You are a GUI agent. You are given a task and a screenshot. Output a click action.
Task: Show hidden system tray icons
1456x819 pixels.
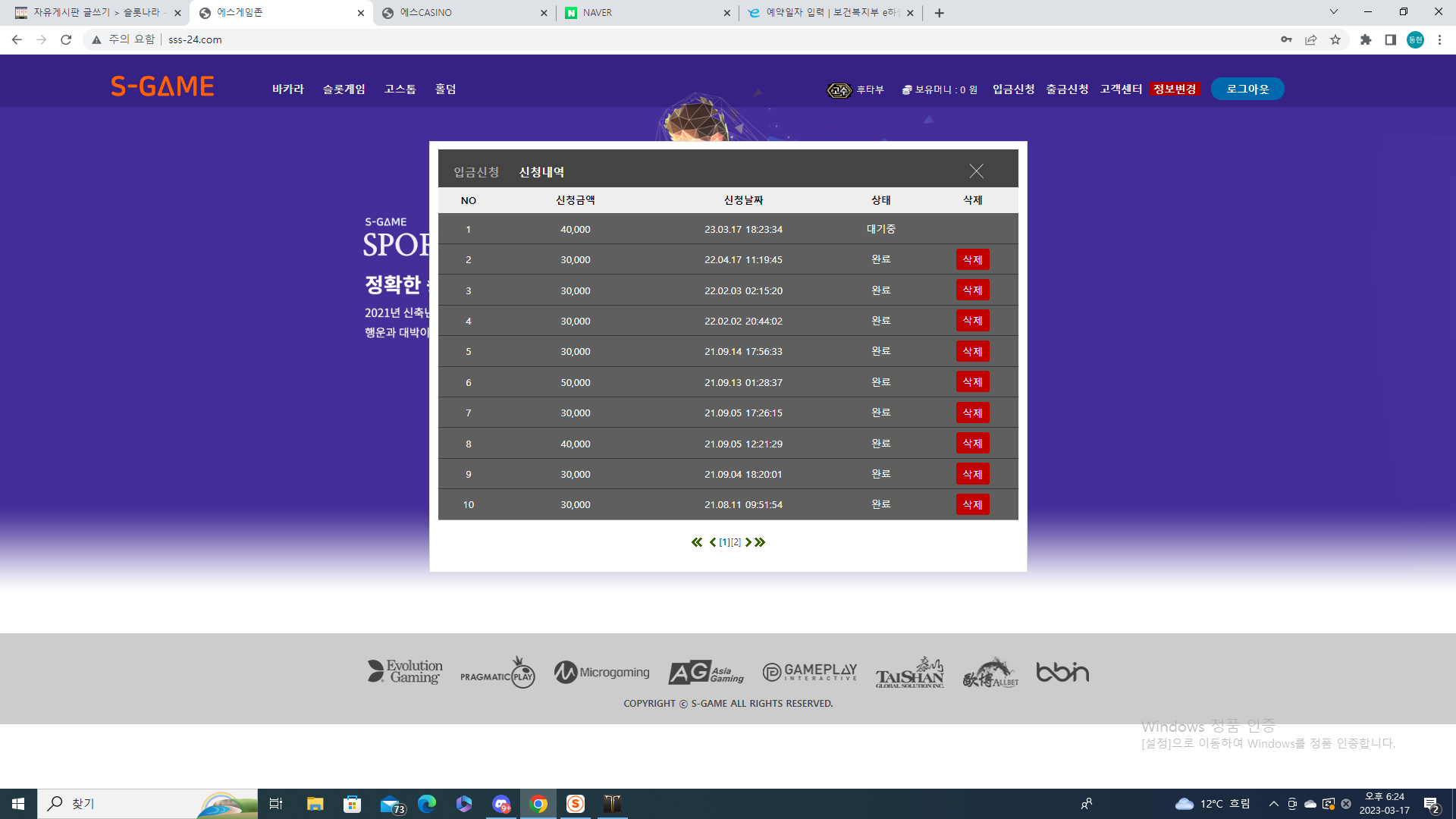point(1273,804)
